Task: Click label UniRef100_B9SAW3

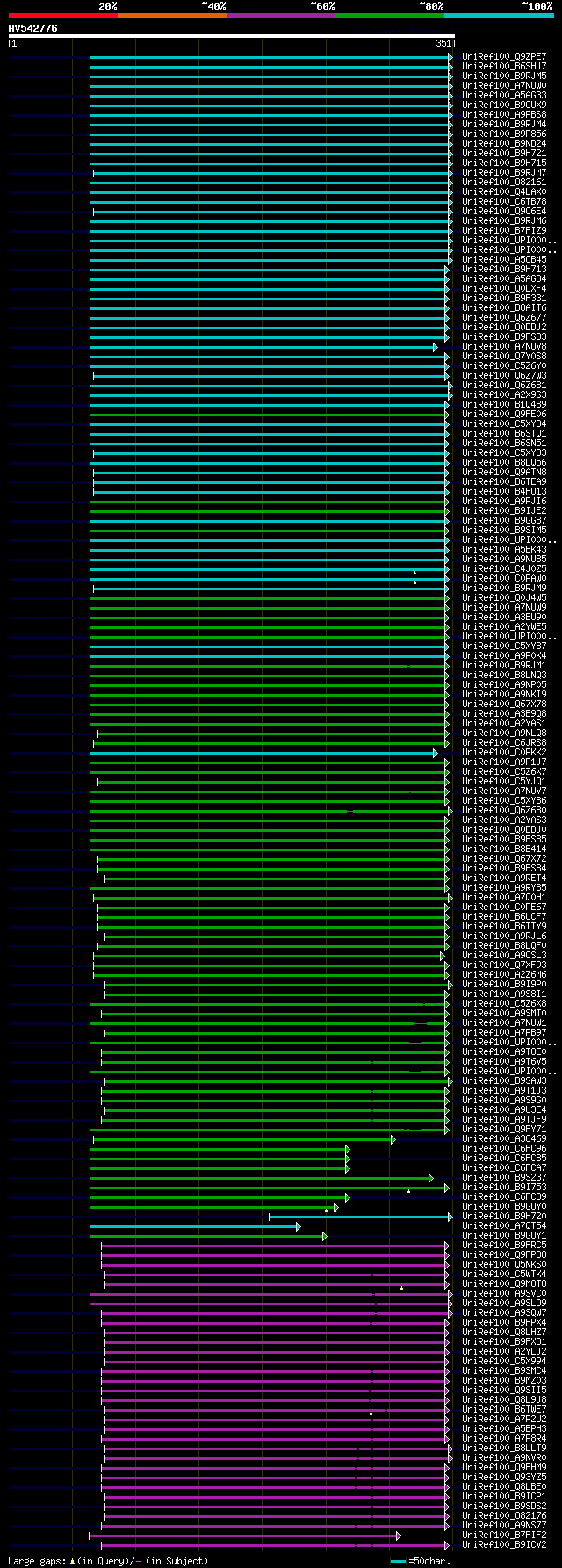Action: (504, 1080)
